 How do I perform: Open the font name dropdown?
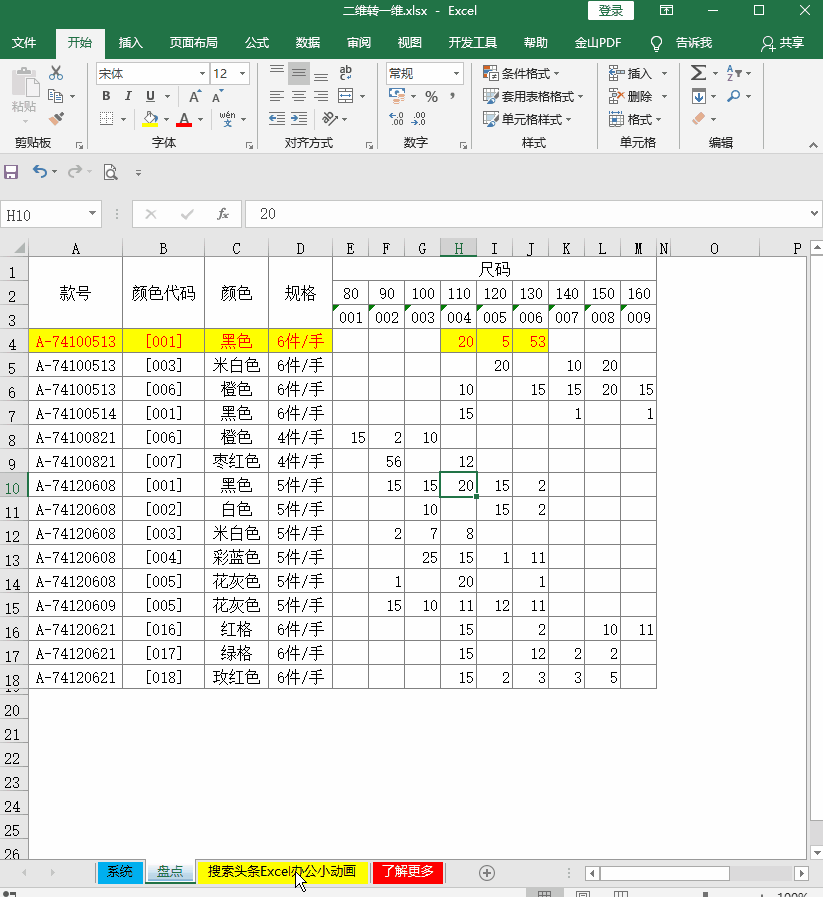tap(202, 74)
